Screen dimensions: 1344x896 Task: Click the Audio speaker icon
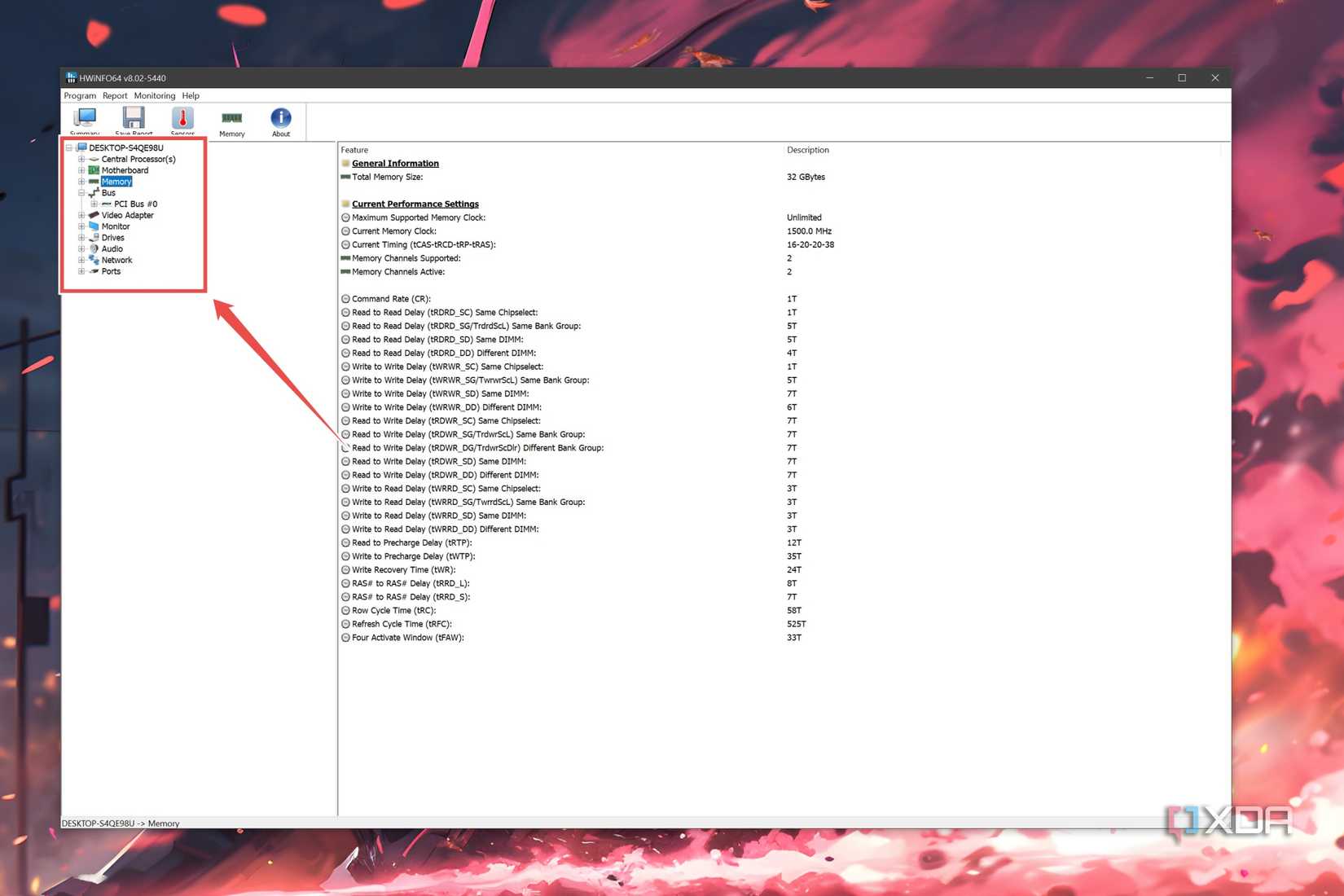94,249
